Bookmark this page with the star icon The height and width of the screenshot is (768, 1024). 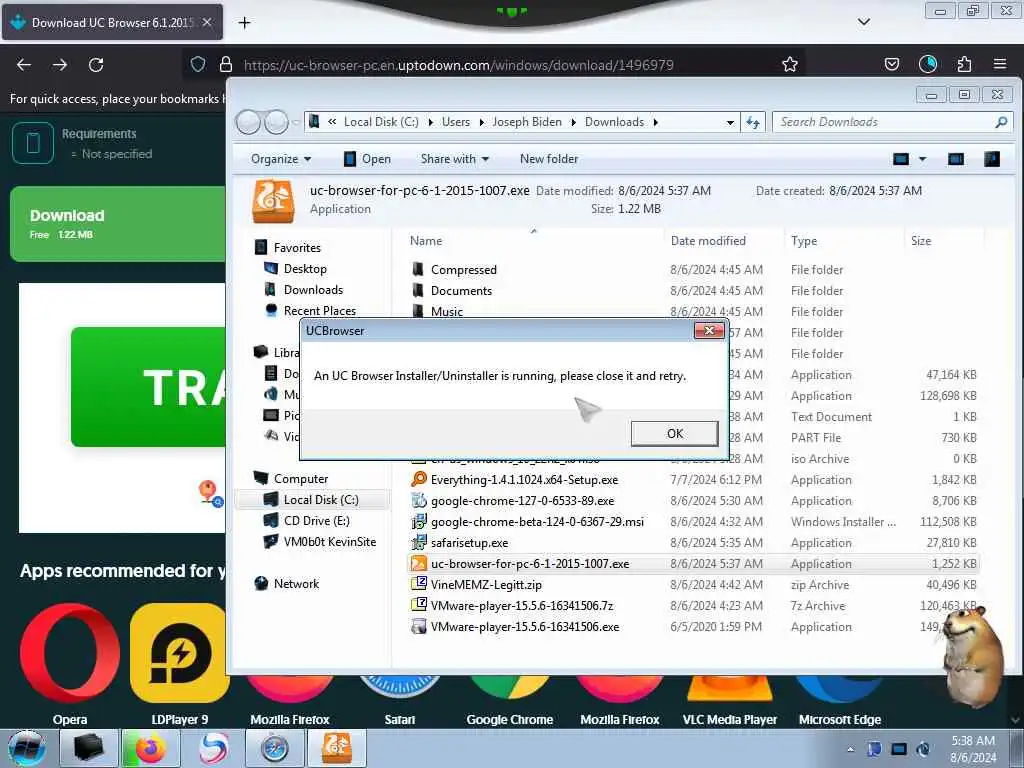point(790,64)
